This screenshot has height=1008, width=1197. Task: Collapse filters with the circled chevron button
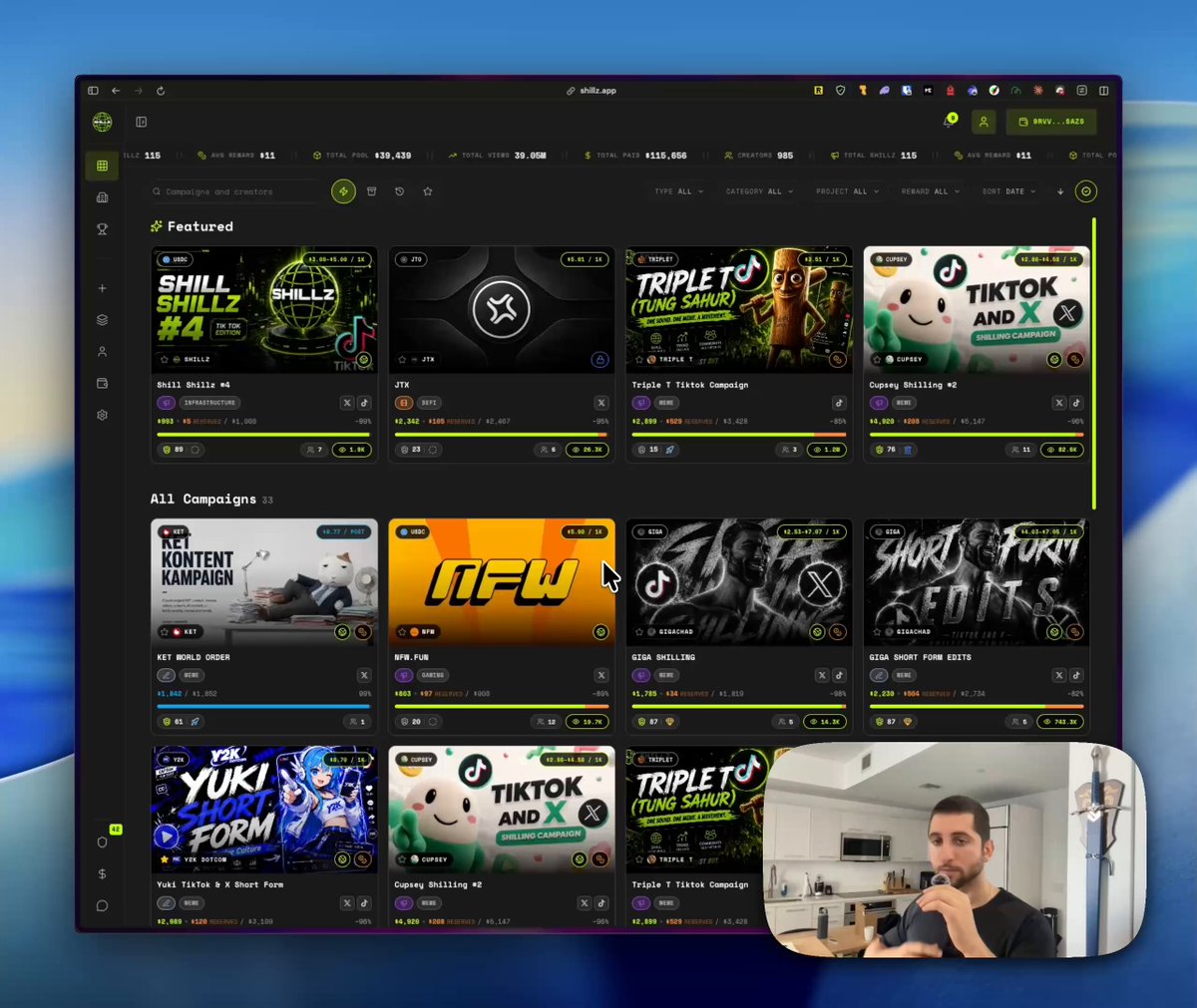click(x=1086, y=191)
